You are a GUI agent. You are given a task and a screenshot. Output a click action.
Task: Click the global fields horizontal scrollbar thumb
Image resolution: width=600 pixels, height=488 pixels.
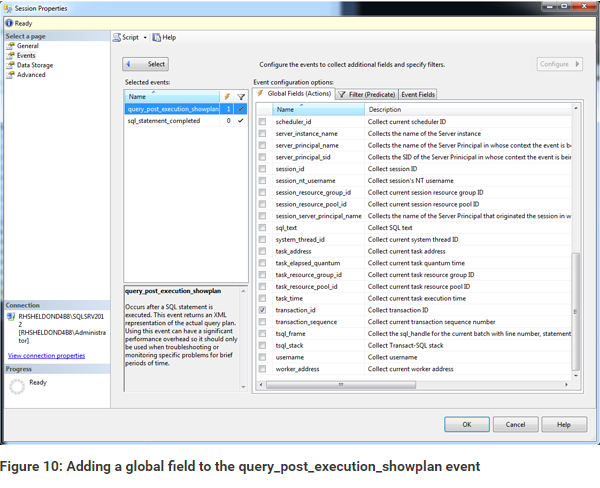tap(341, 385)
